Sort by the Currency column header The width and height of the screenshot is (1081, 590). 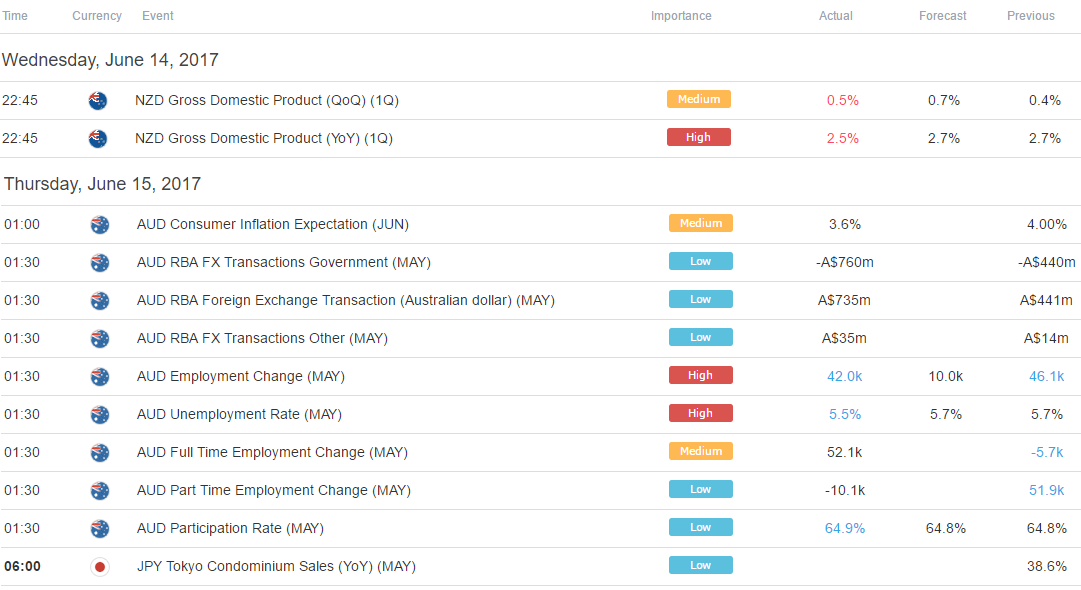[x=97, y=16]
